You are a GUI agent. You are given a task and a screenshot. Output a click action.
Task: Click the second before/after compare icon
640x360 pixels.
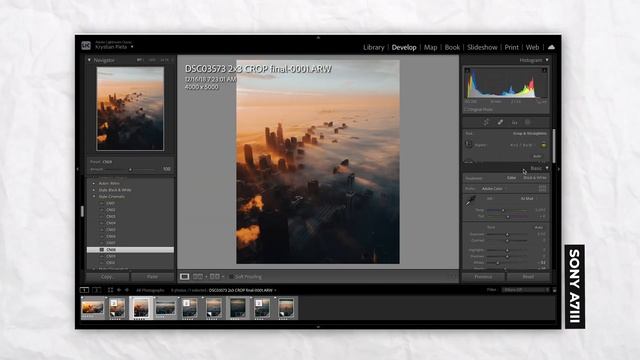pos(215,277)
